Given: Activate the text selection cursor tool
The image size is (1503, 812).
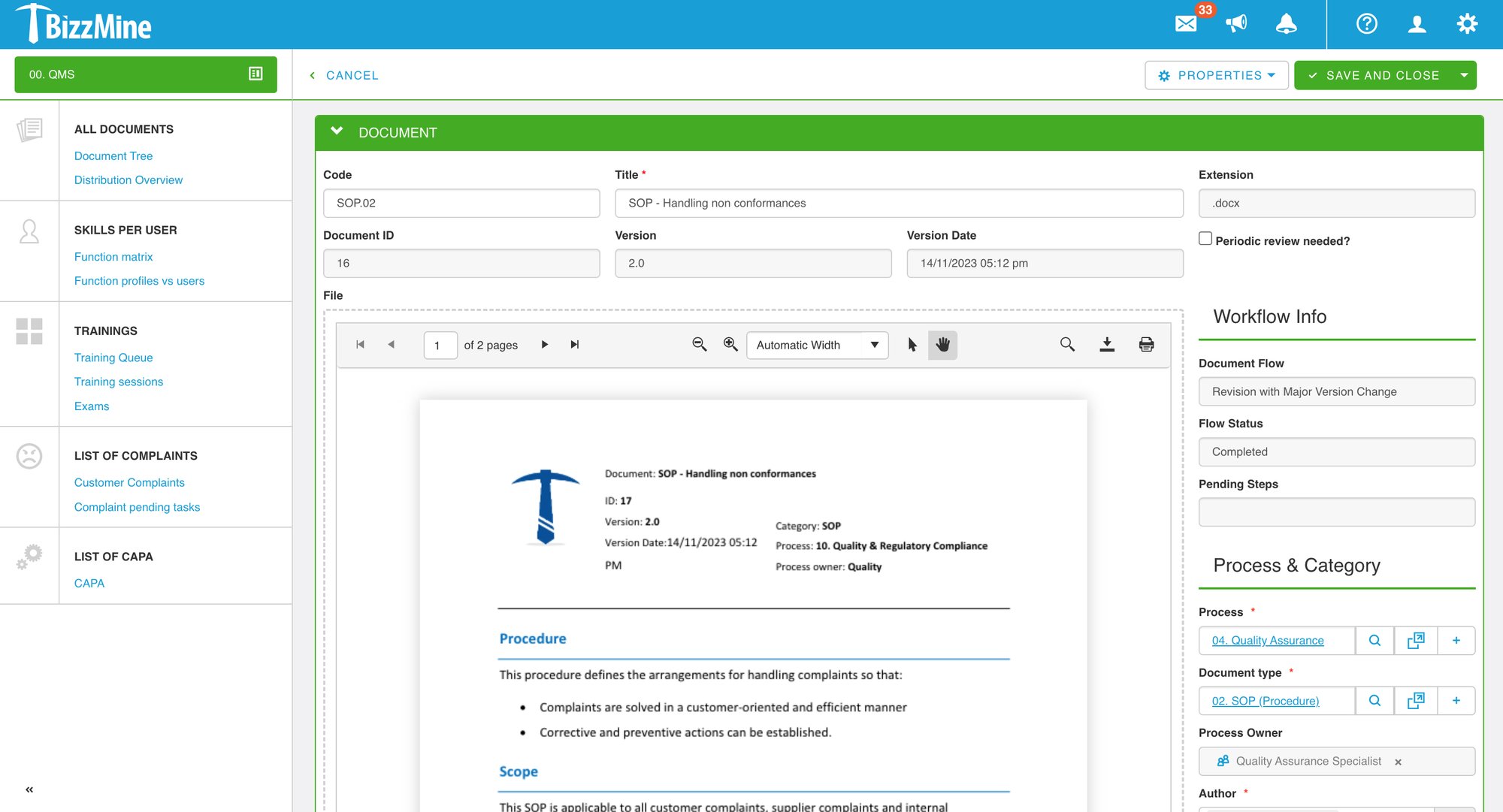Looking at the screenshot, I should coord(911,345).
